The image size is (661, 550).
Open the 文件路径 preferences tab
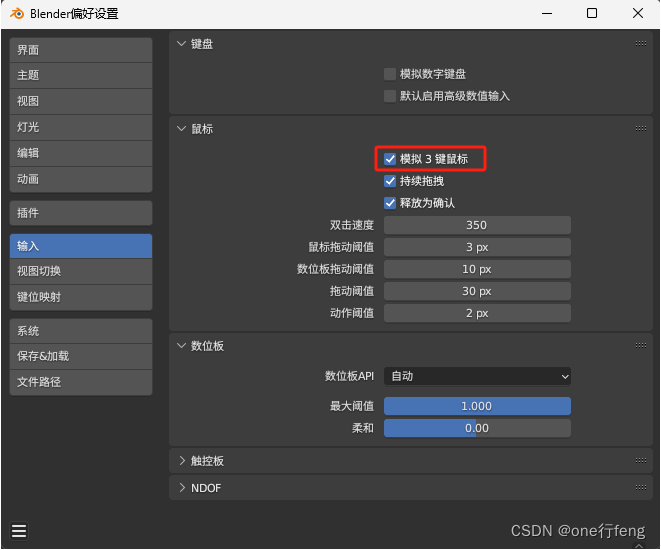coord(81,382)
